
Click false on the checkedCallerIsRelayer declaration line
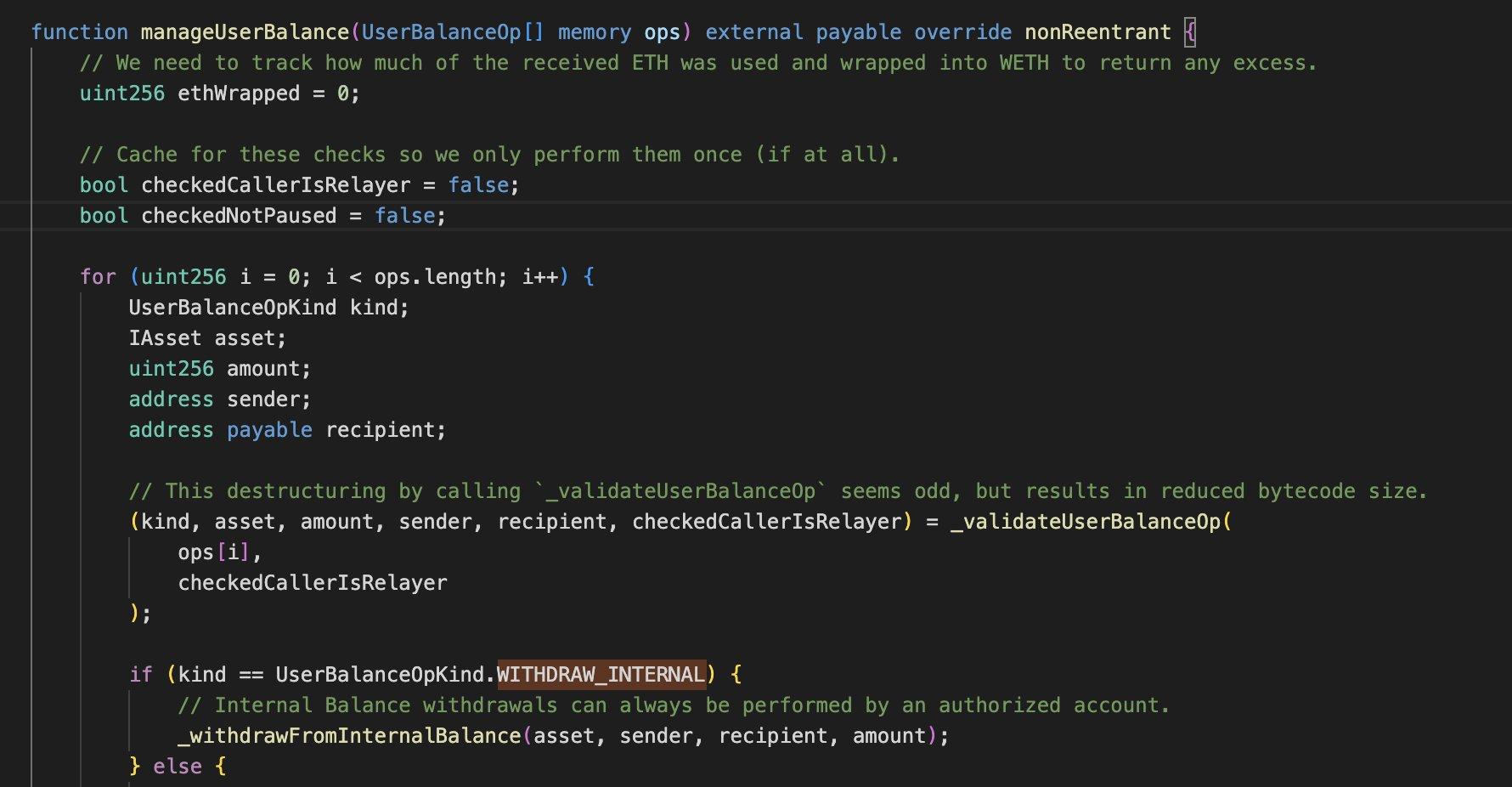[x=478, y=185]
